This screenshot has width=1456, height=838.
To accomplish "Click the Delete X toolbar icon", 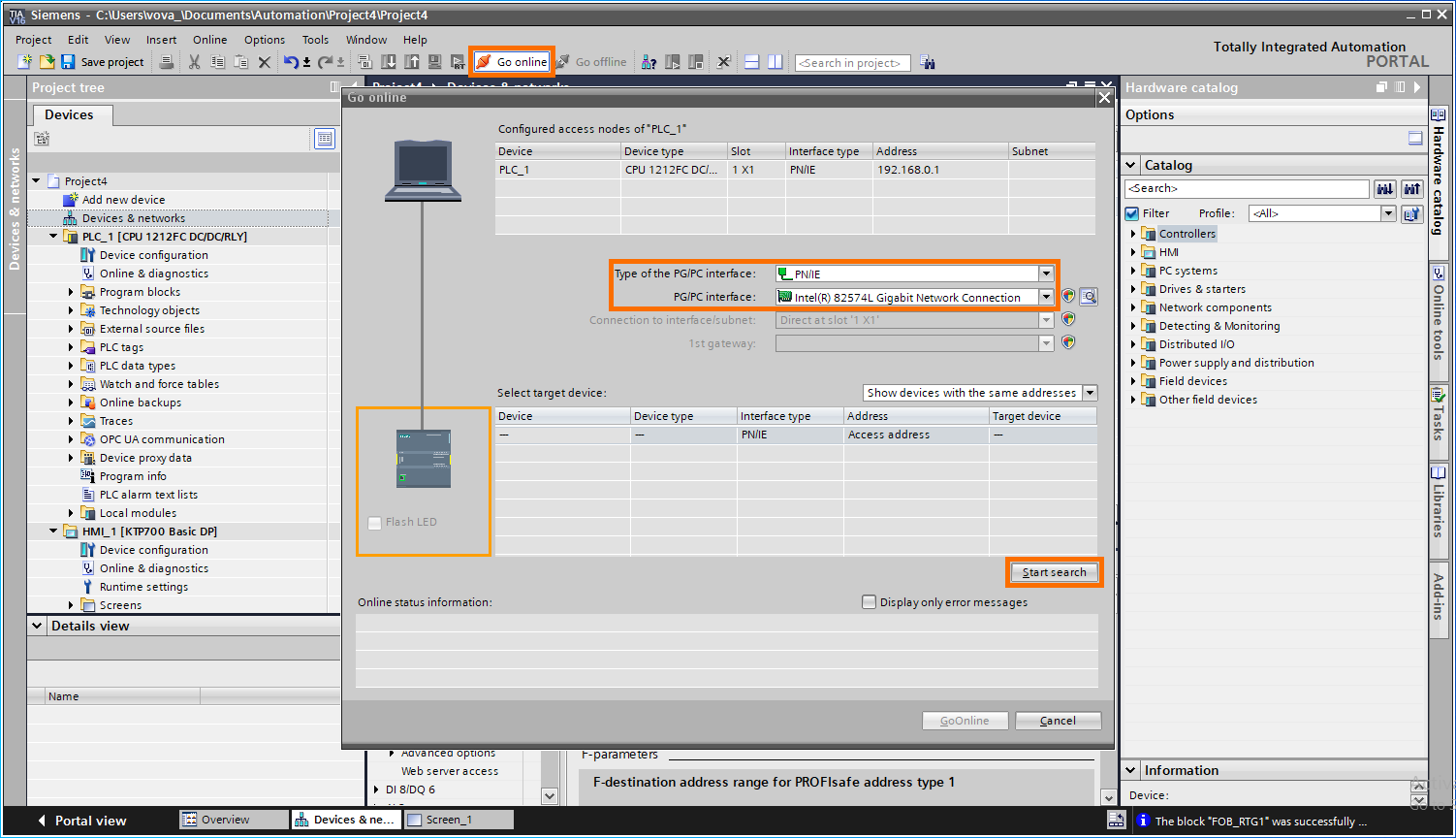I will point(264,62).
